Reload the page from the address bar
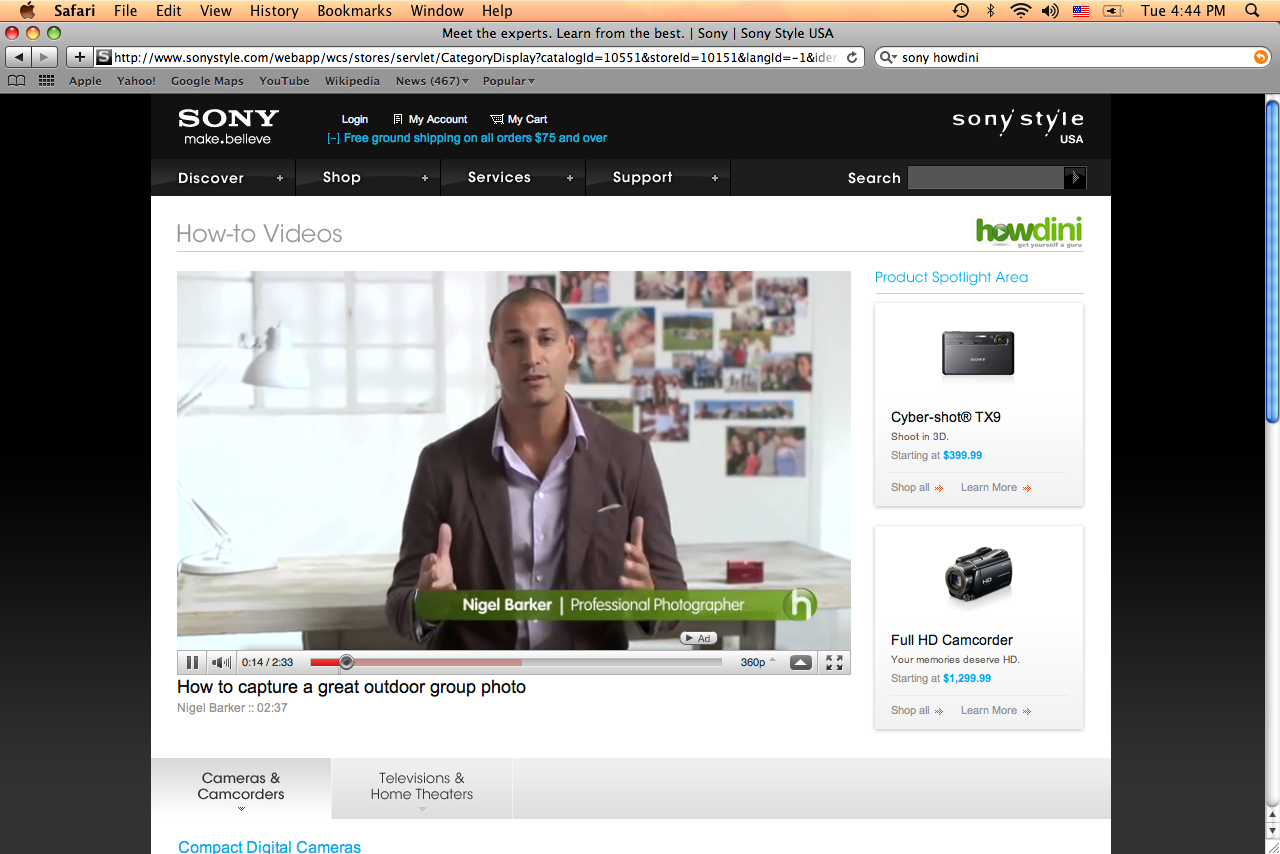Screen dimensions: 1280x854 [x=852, y=57]
